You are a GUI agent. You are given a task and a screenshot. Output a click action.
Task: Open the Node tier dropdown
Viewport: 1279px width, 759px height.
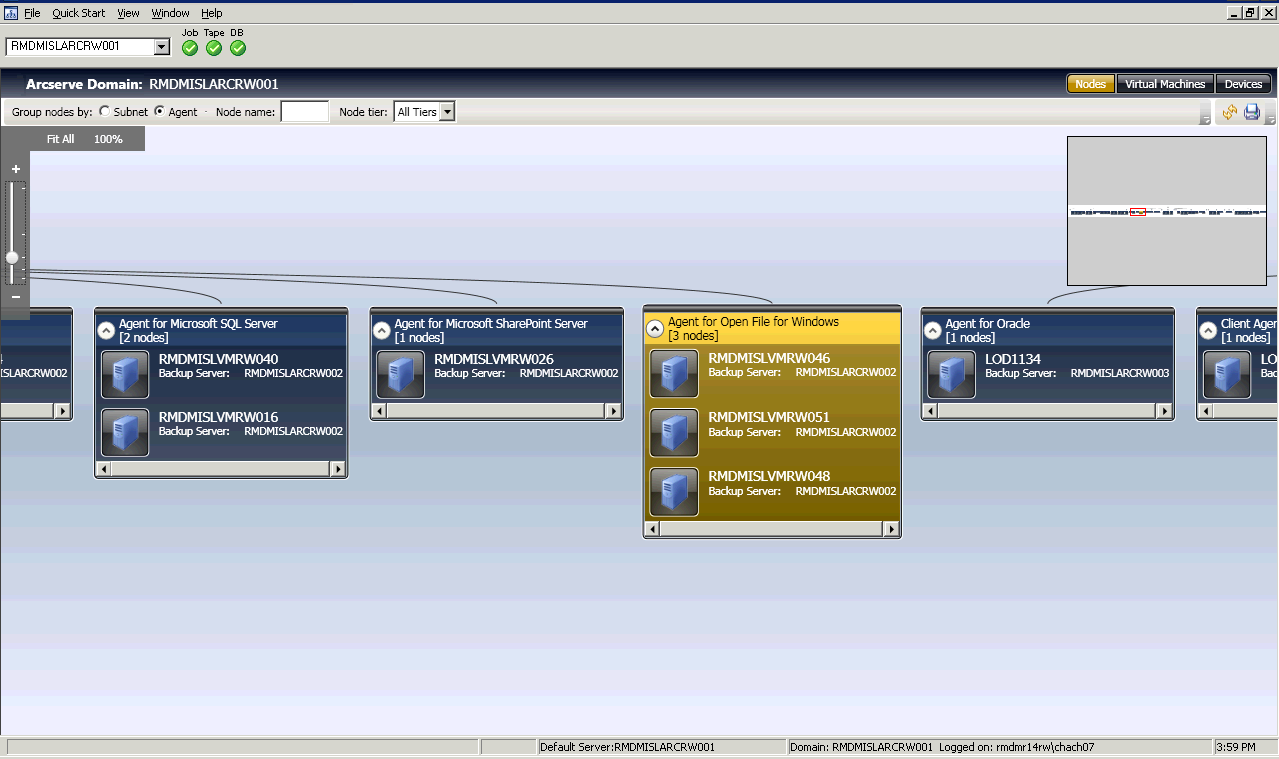point(447,112)
